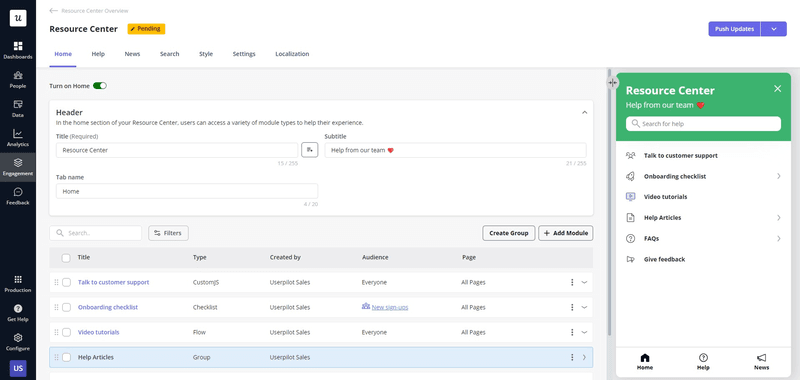This screenshot has width=800, height=380.
Task: Open Onboarding checklist in the preview
Action: pyautogui.click(x=703, y=176)
